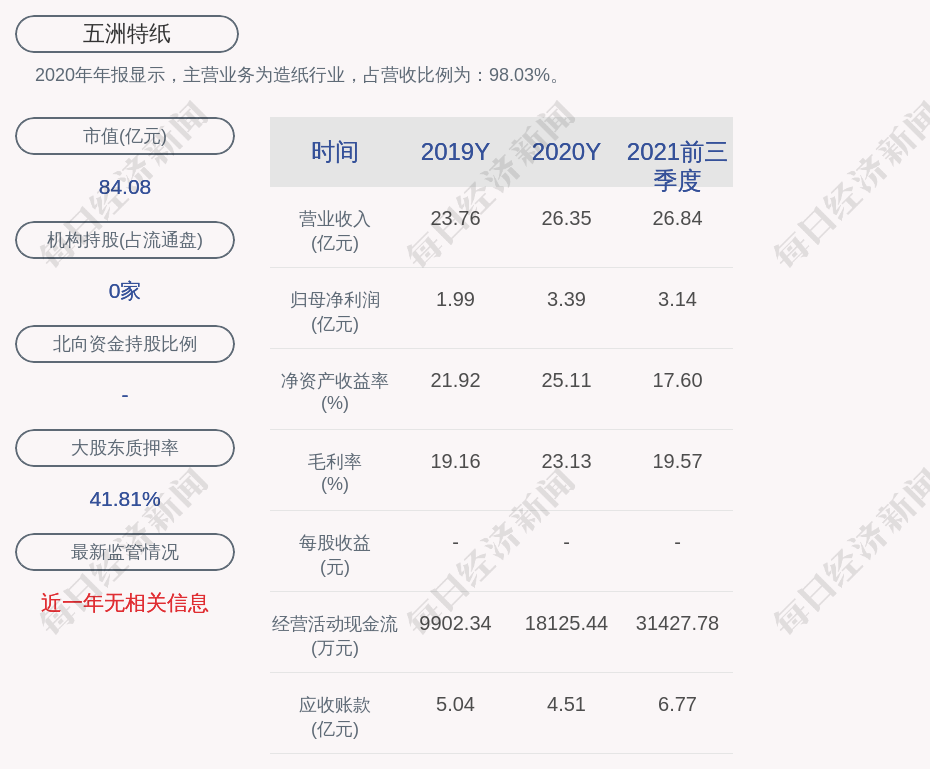Click the 41.81% pledge rate value
930x769 pixels.
125,499
